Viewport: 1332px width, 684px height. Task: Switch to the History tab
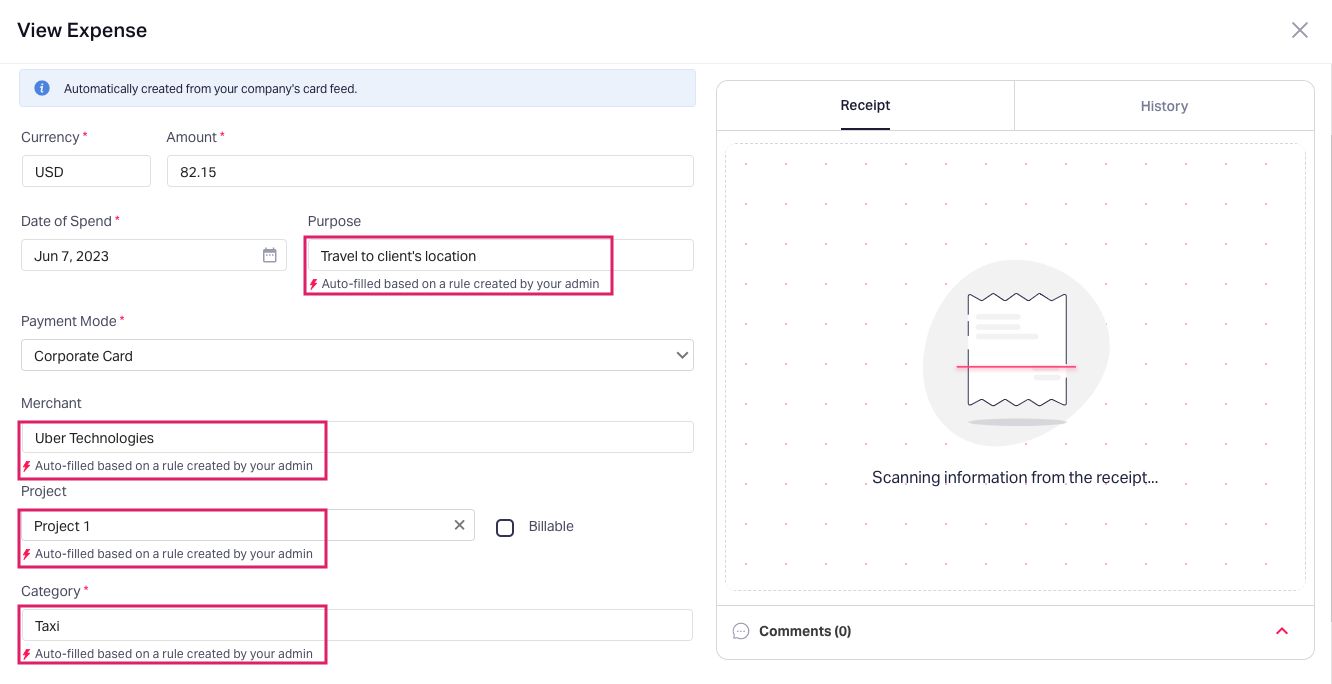(1164, 106)
